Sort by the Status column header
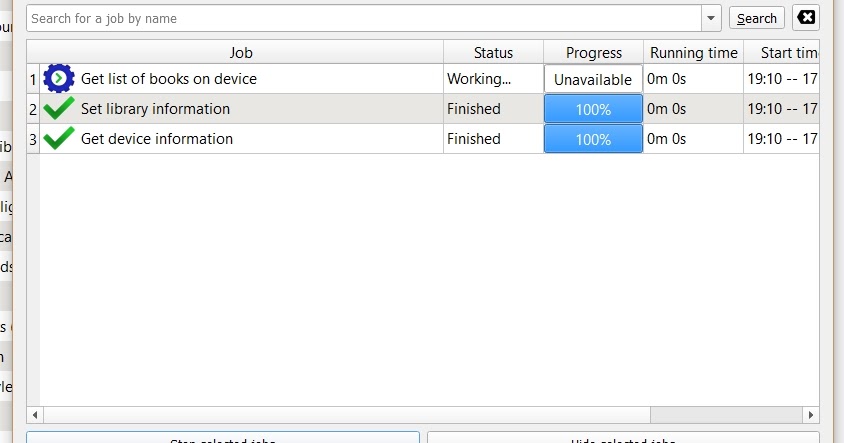Image resolution: width=844 pixels, height=443 pixels. coord(493,52)
